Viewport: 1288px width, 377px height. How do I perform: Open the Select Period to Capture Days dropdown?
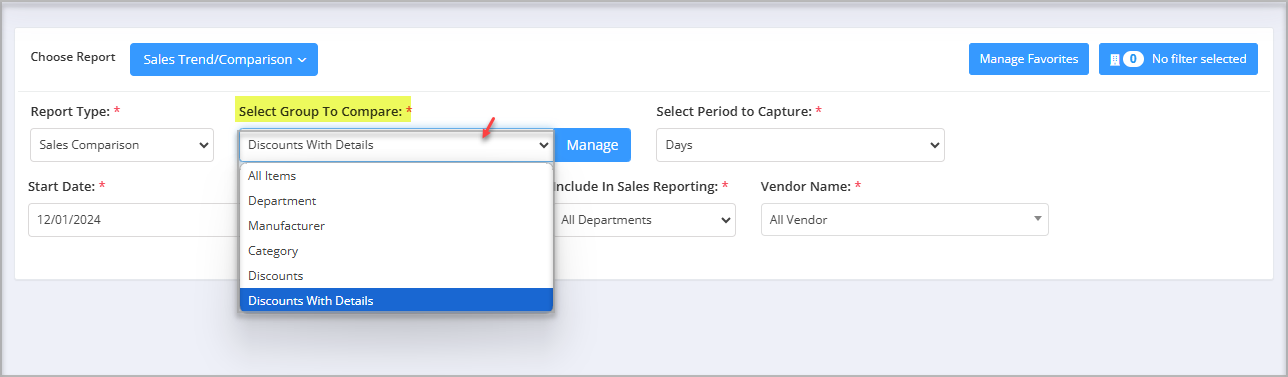click(800, 145)
